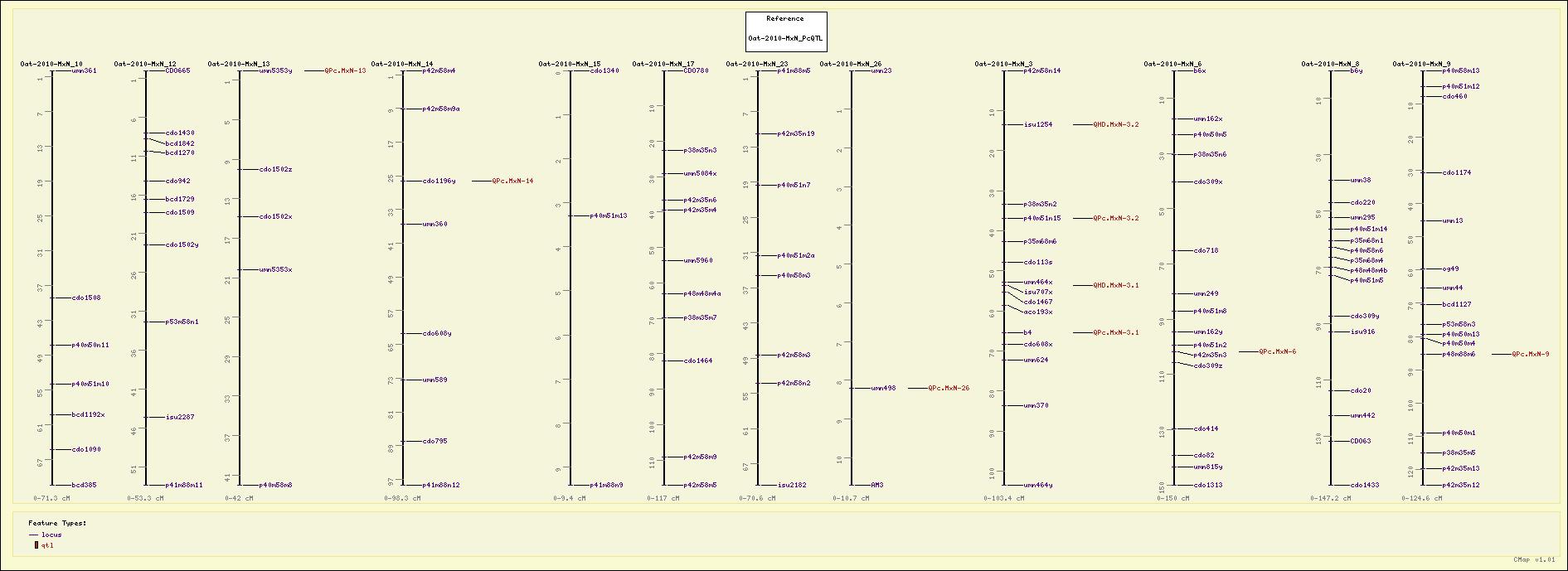Open the QPc.MxN-13 QTL feature
This screenshot has height=571, width=1568.
[344, 71]
